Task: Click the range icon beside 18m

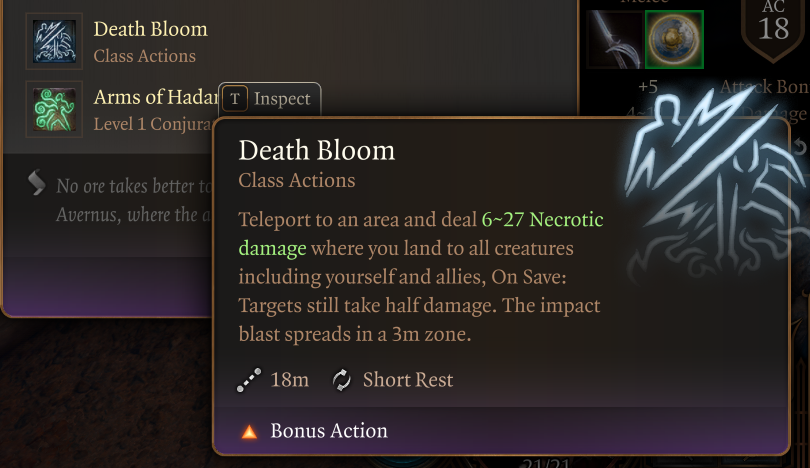Action: [249, 380]
